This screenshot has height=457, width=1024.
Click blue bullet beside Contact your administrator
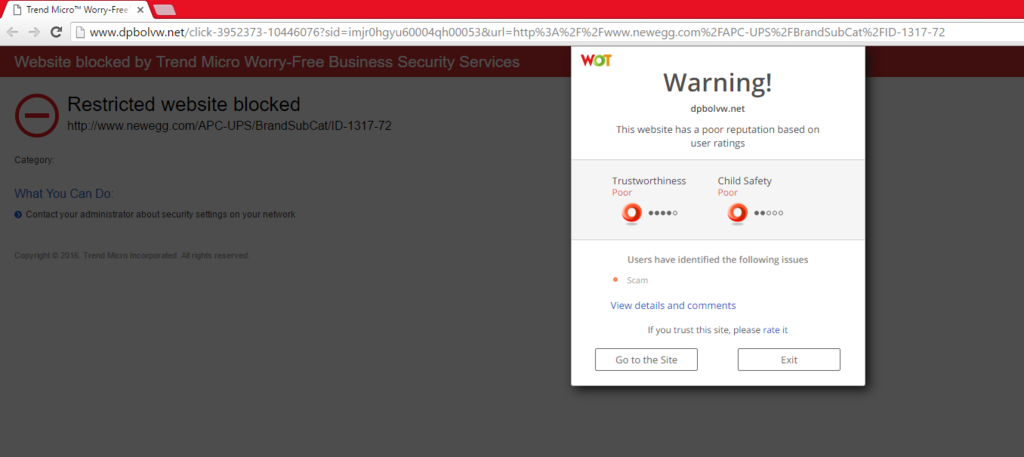[18, 214]
